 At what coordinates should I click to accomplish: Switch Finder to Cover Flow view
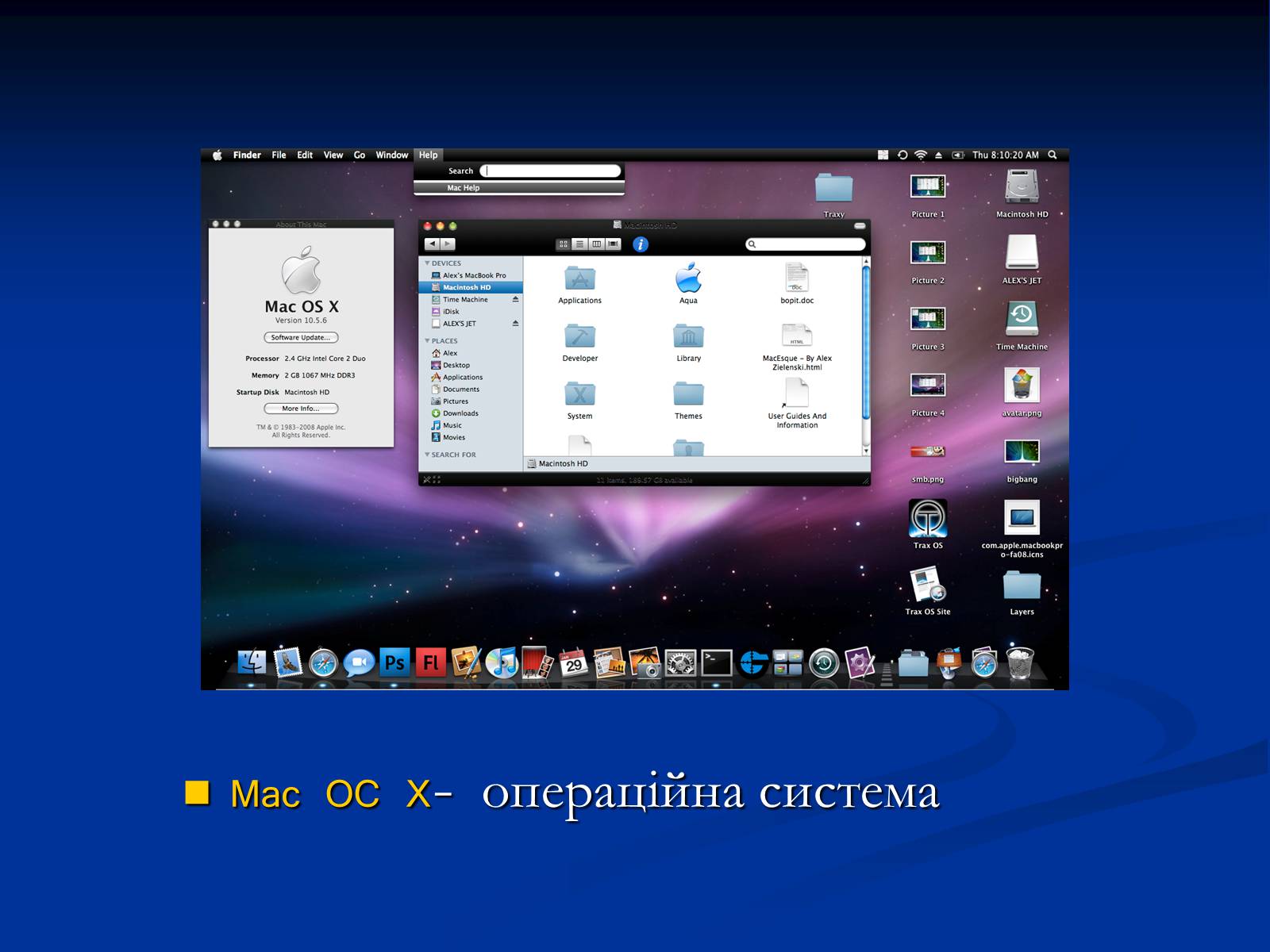[614, 244]
